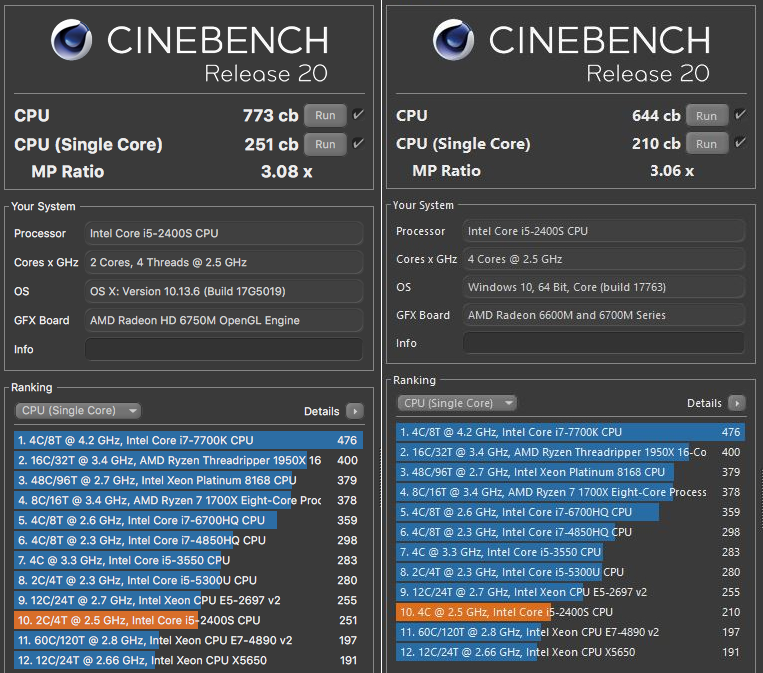This screenshot has width=763, height=673.
Task: Select Threadripper 1950X ranking row in left window
Action: click(x=188, y=460)
